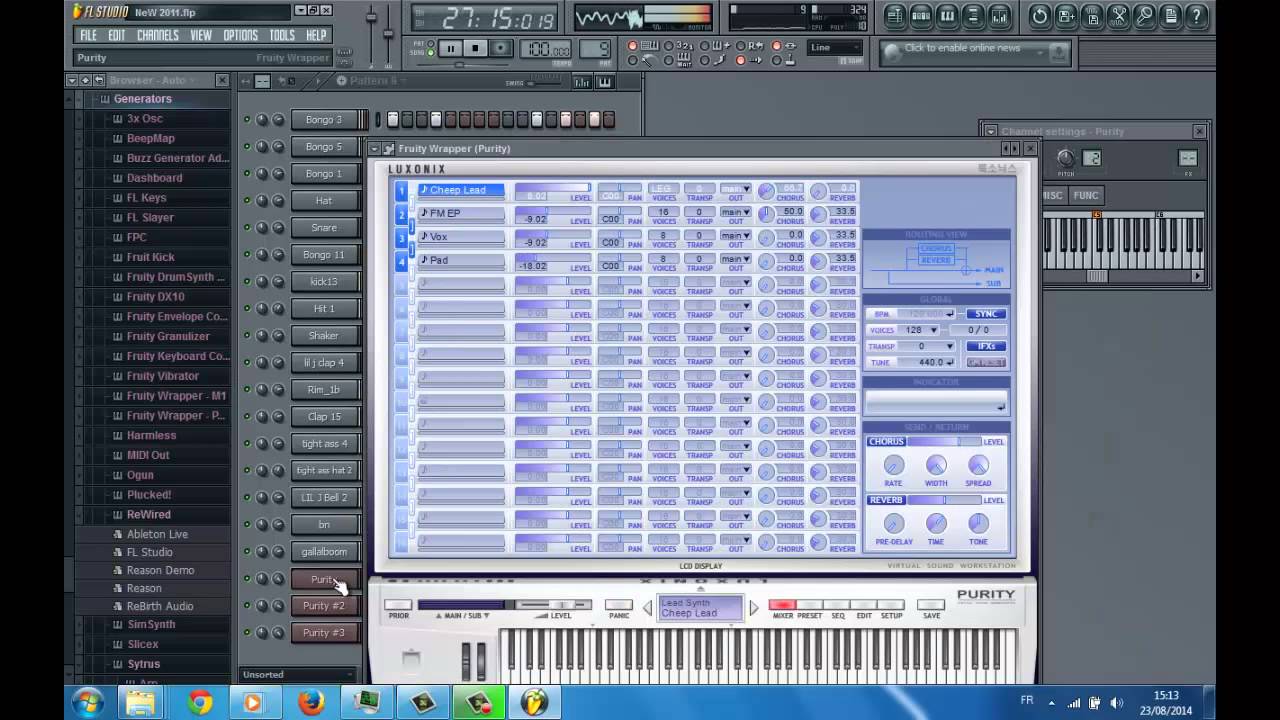1280x720 pixels.
Task: Open the global Voices 128 dropdown
Action: click(918, 330)
